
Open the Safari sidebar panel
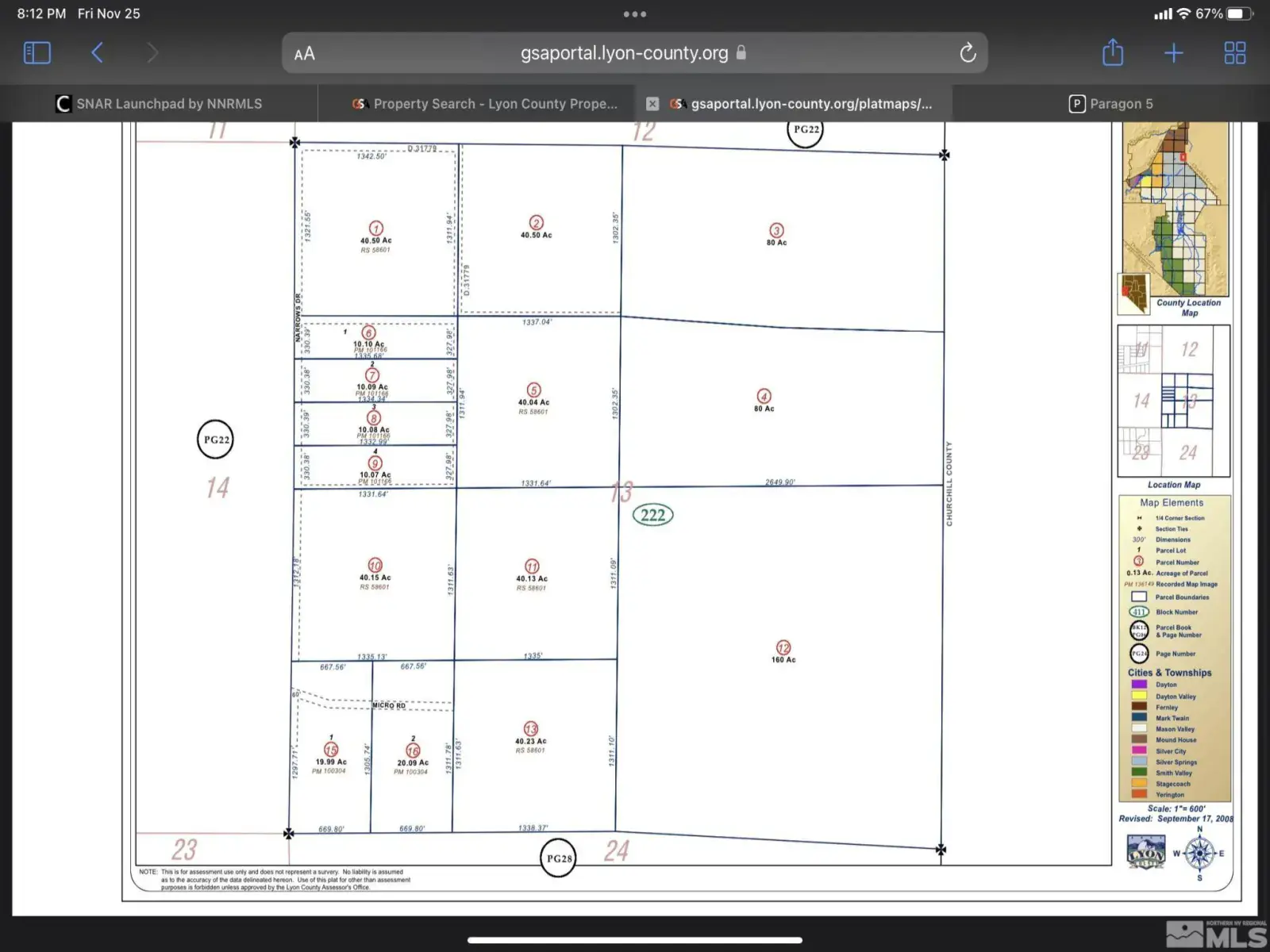[37, 53]
